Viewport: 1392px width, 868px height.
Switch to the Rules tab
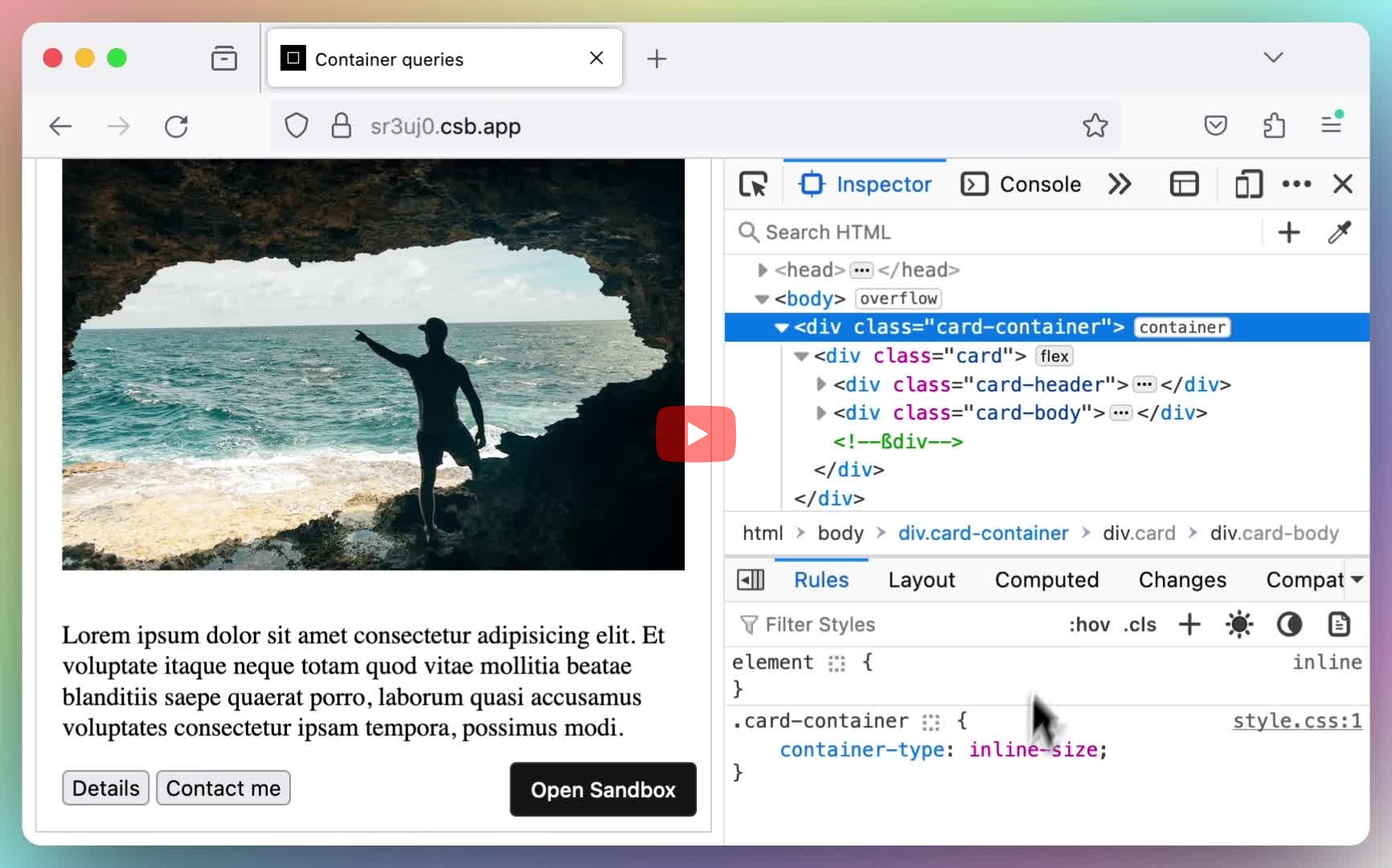[x=821, y=579]
